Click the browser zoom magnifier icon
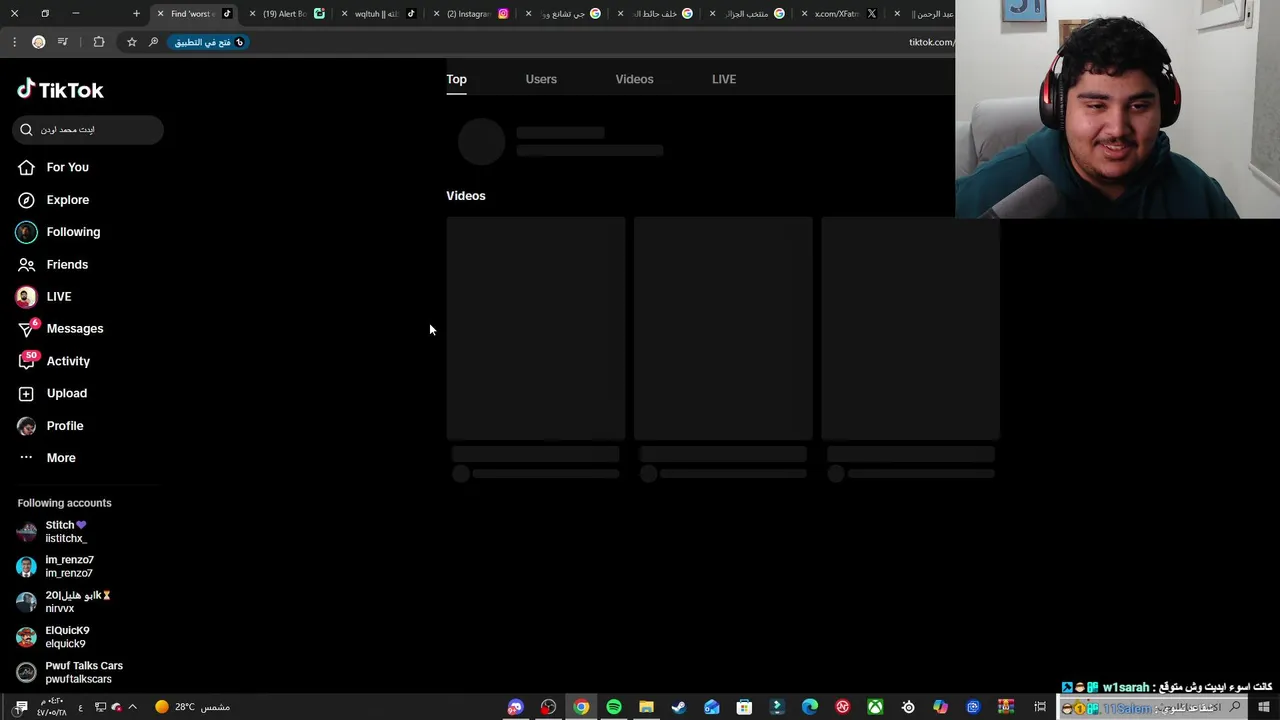This screenshot has height=720, width=1280. pos(153,42)
